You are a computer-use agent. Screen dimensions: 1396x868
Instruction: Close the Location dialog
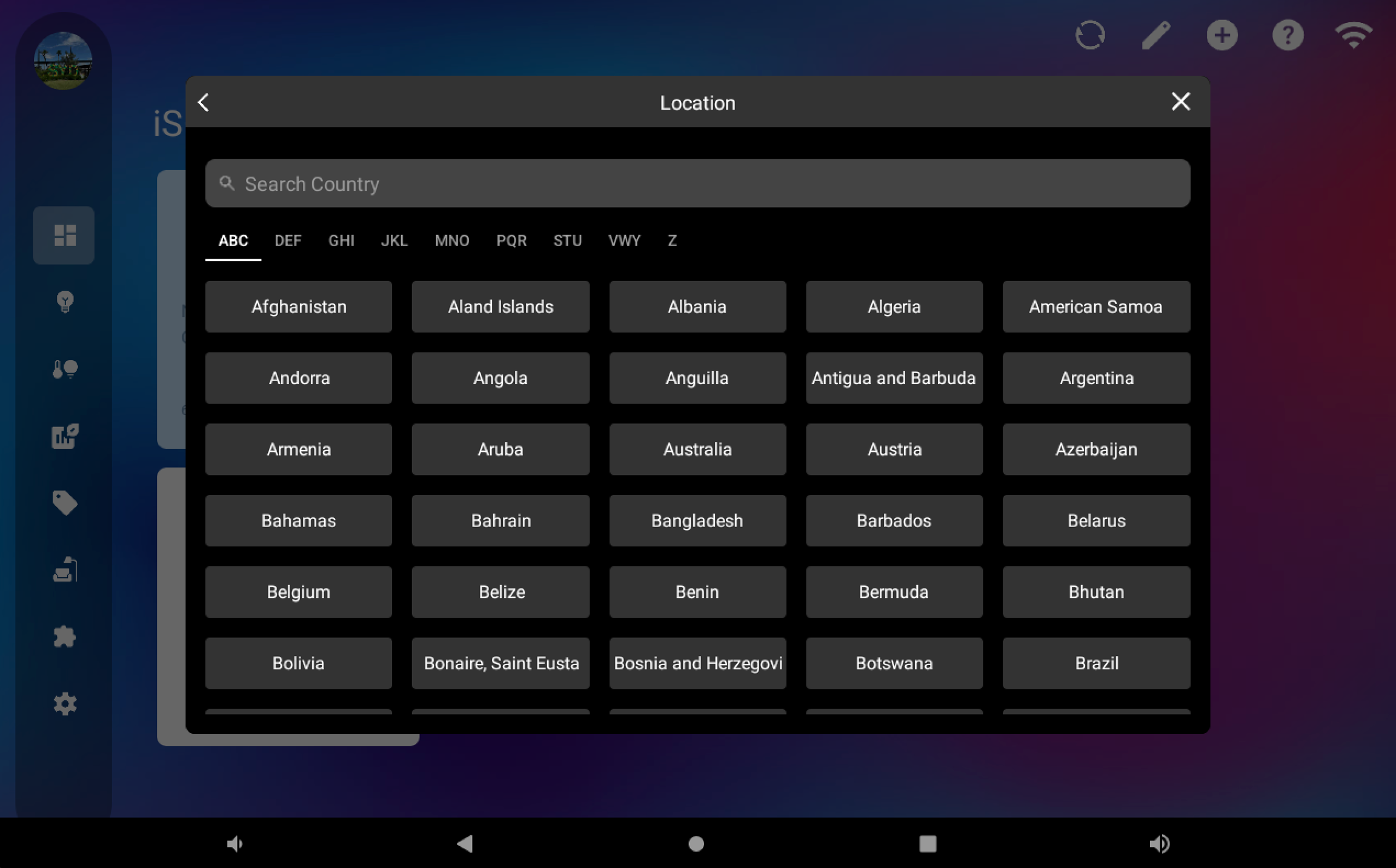(1180, 102)
